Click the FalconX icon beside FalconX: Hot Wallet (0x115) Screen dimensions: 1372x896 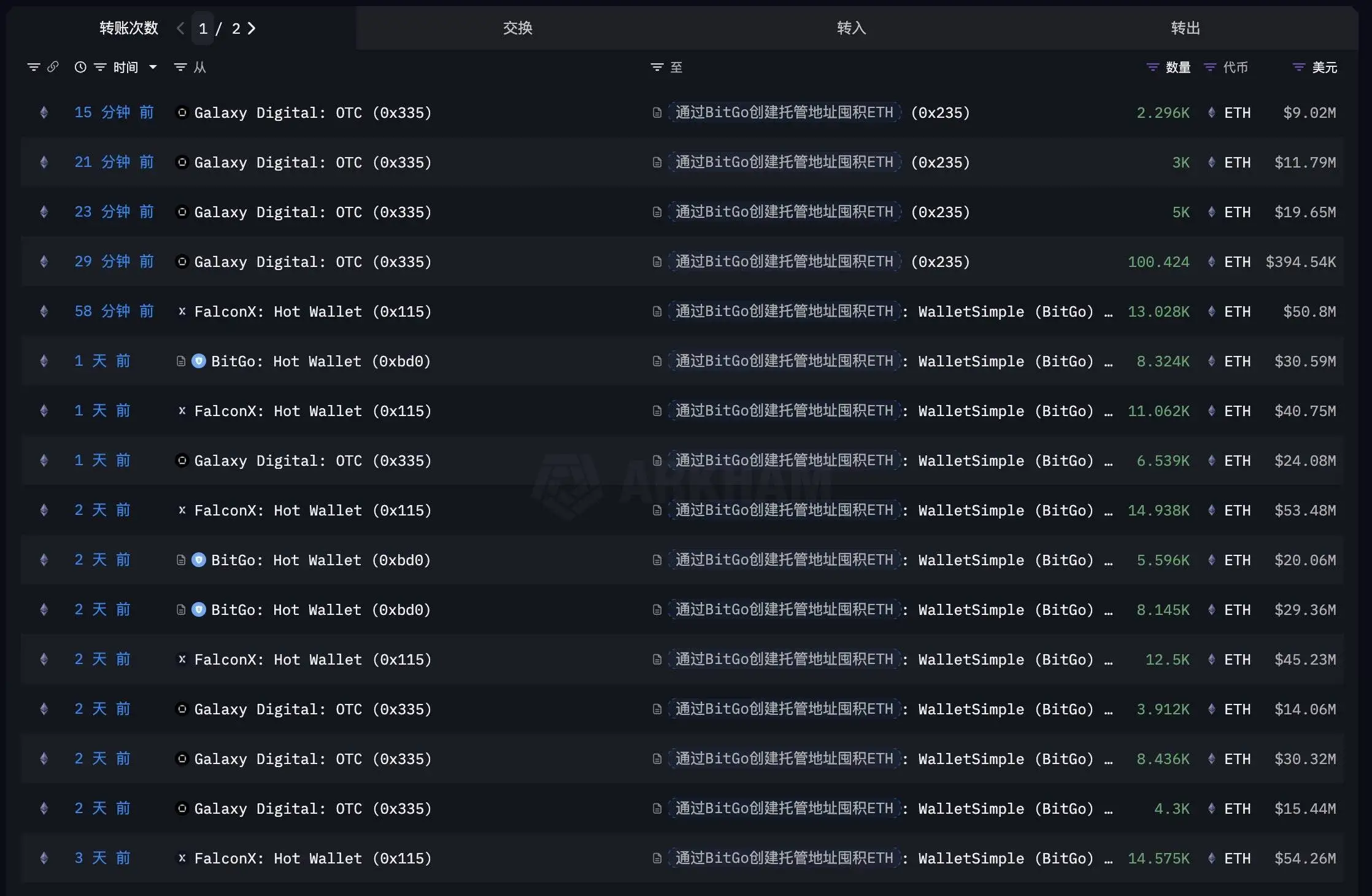click(182, 311)
